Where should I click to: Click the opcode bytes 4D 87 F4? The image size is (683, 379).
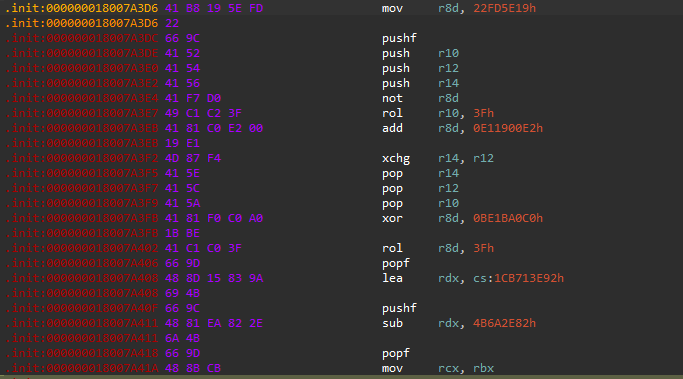click(x=193, y=159)
